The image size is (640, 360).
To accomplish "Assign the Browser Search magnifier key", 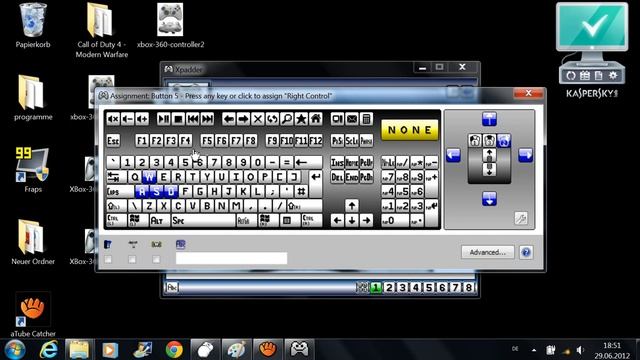I will click(287, 119).
